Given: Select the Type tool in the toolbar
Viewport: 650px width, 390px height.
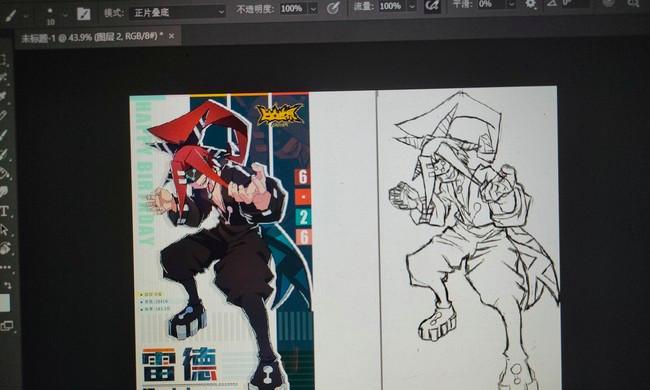Looking at the screenshot, I should pyautogui.click(x=5, y=211).
